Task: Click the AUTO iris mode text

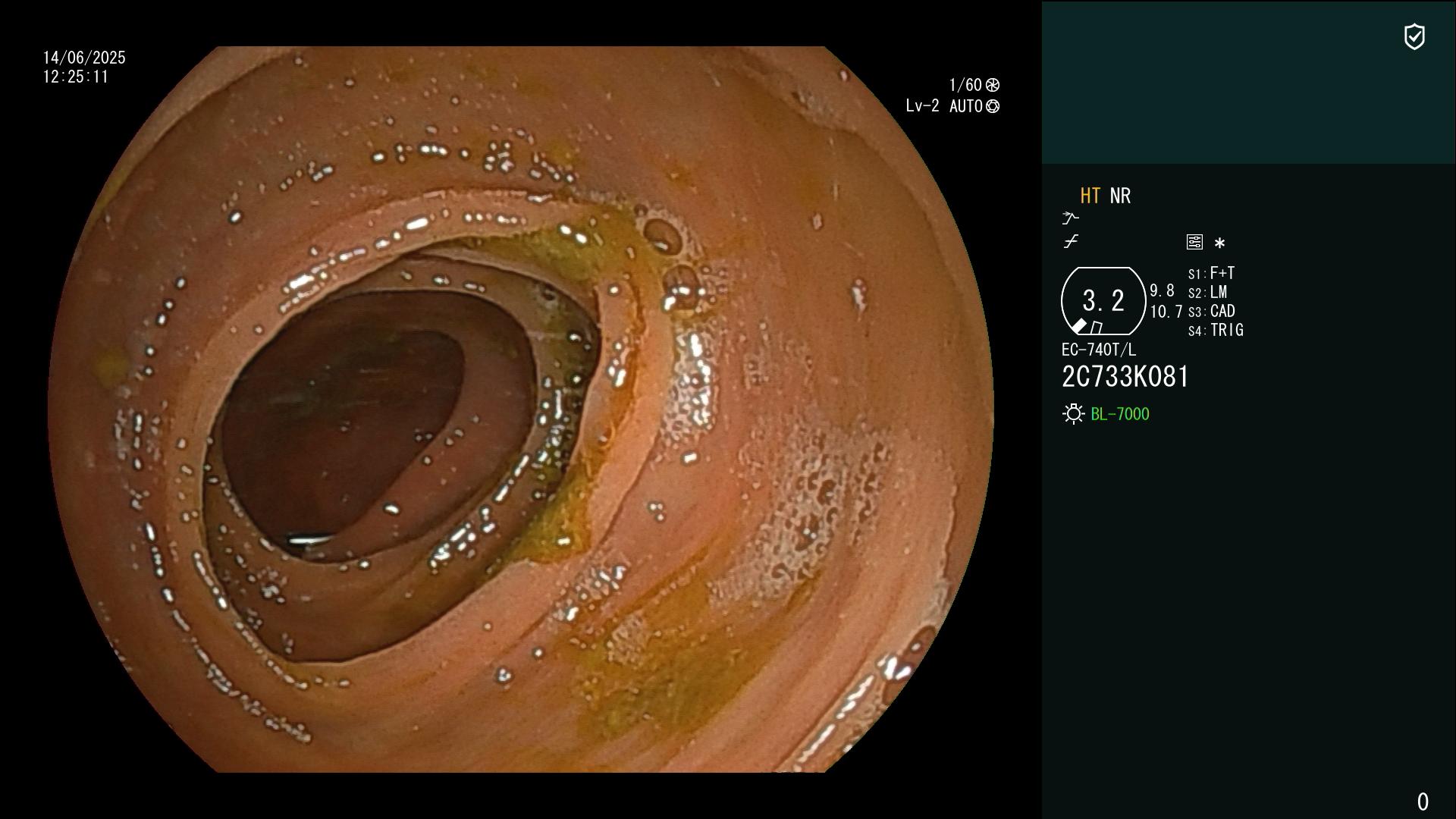Action: (x=966, y=106)
